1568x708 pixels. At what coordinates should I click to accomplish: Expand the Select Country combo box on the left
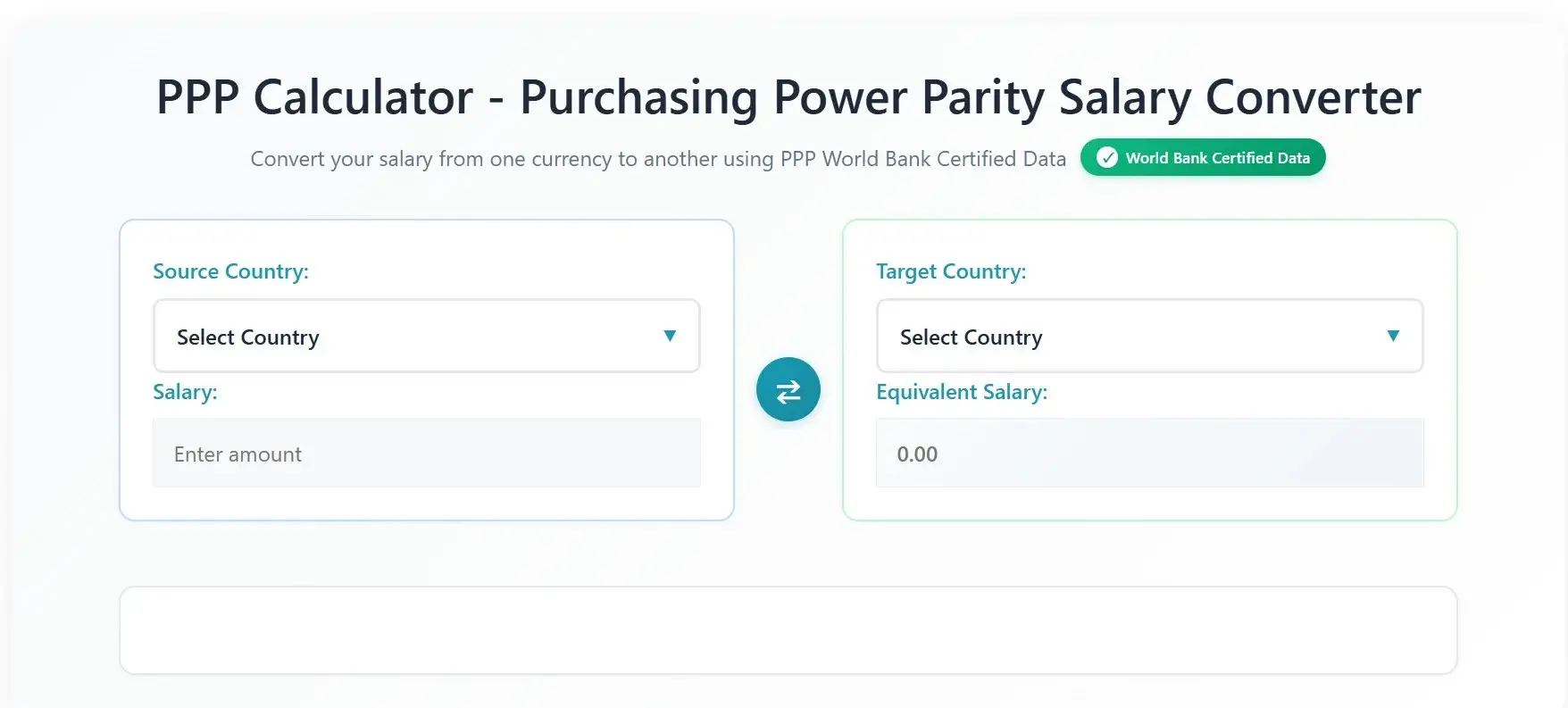tap(426, 337)
